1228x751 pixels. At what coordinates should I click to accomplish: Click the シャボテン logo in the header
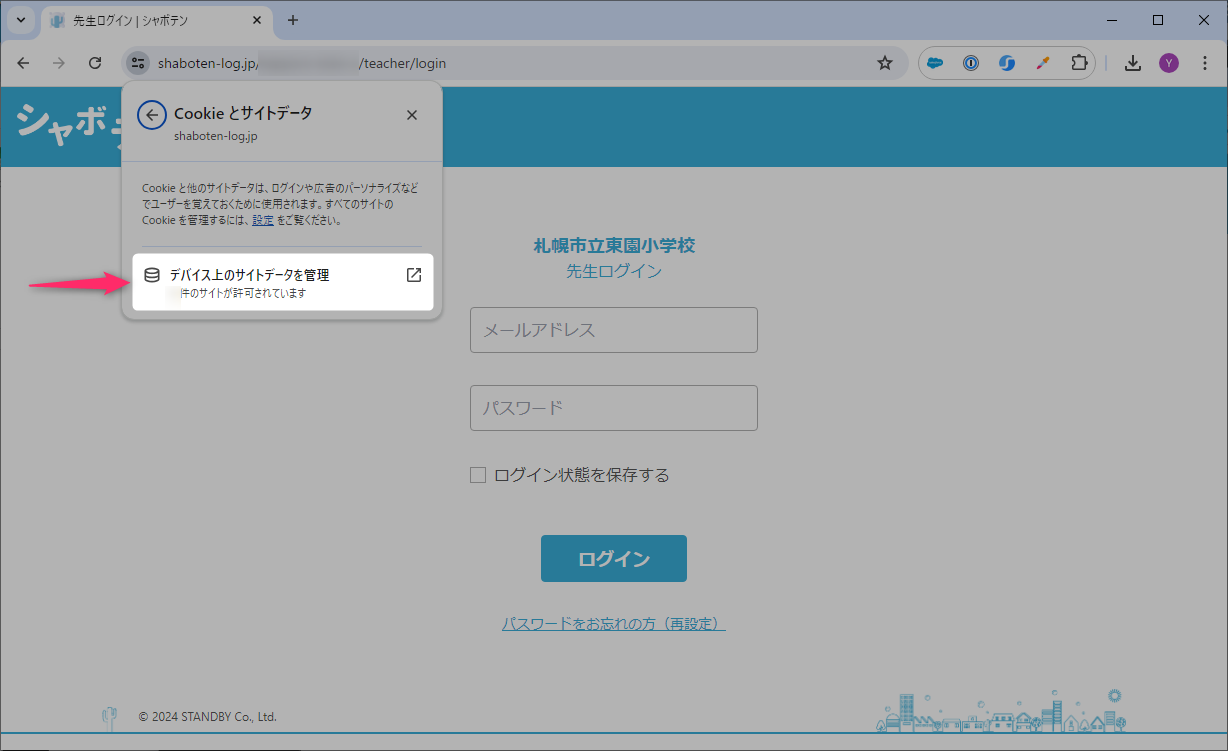tap(68, 124)
